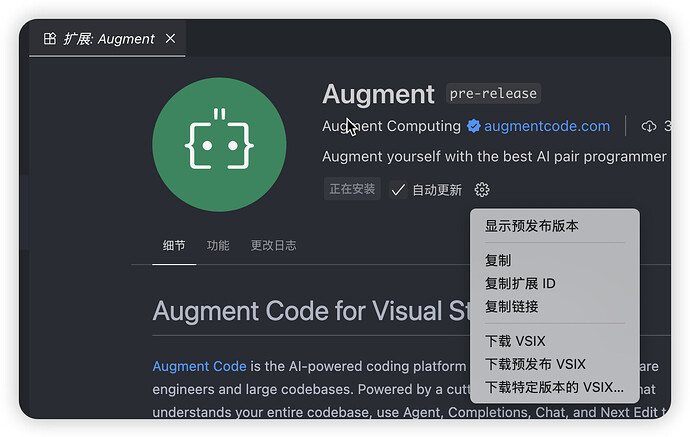Screen dimensions: 690x437
Task: Choose 下载预发布 VSIX menu item
Action: pos(554,364)
